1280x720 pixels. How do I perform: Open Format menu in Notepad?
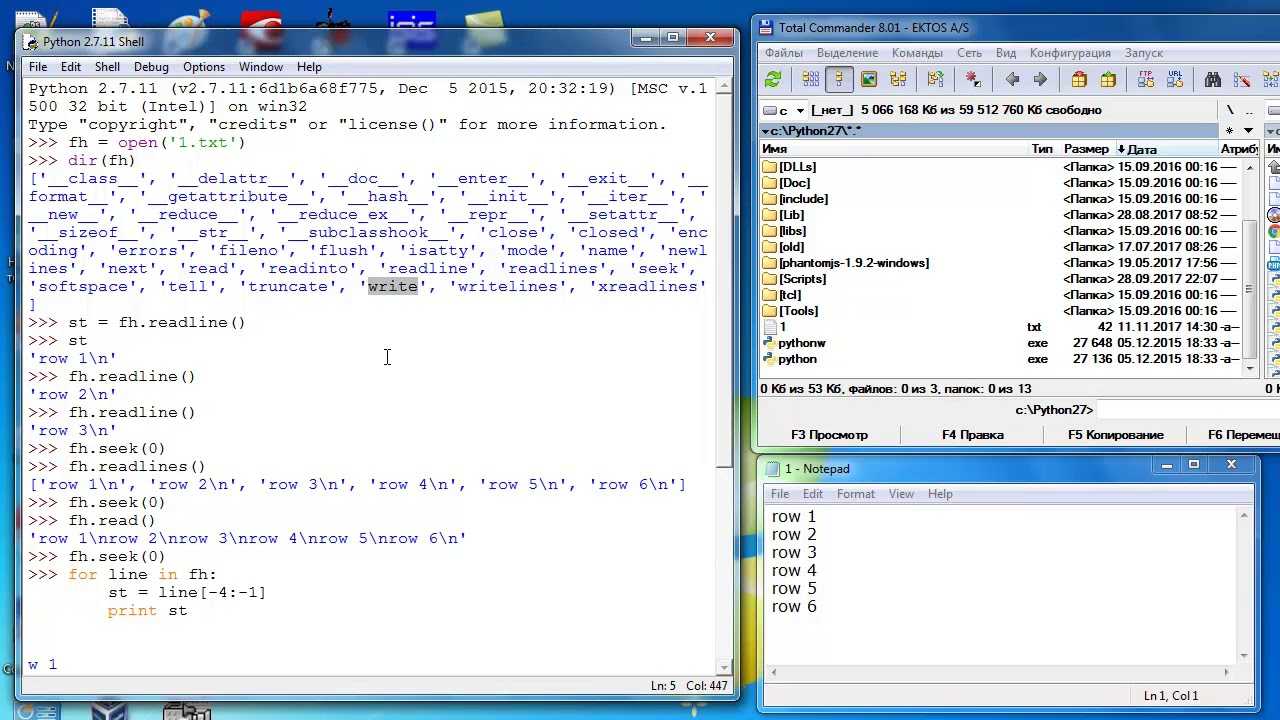coord(855,494)
